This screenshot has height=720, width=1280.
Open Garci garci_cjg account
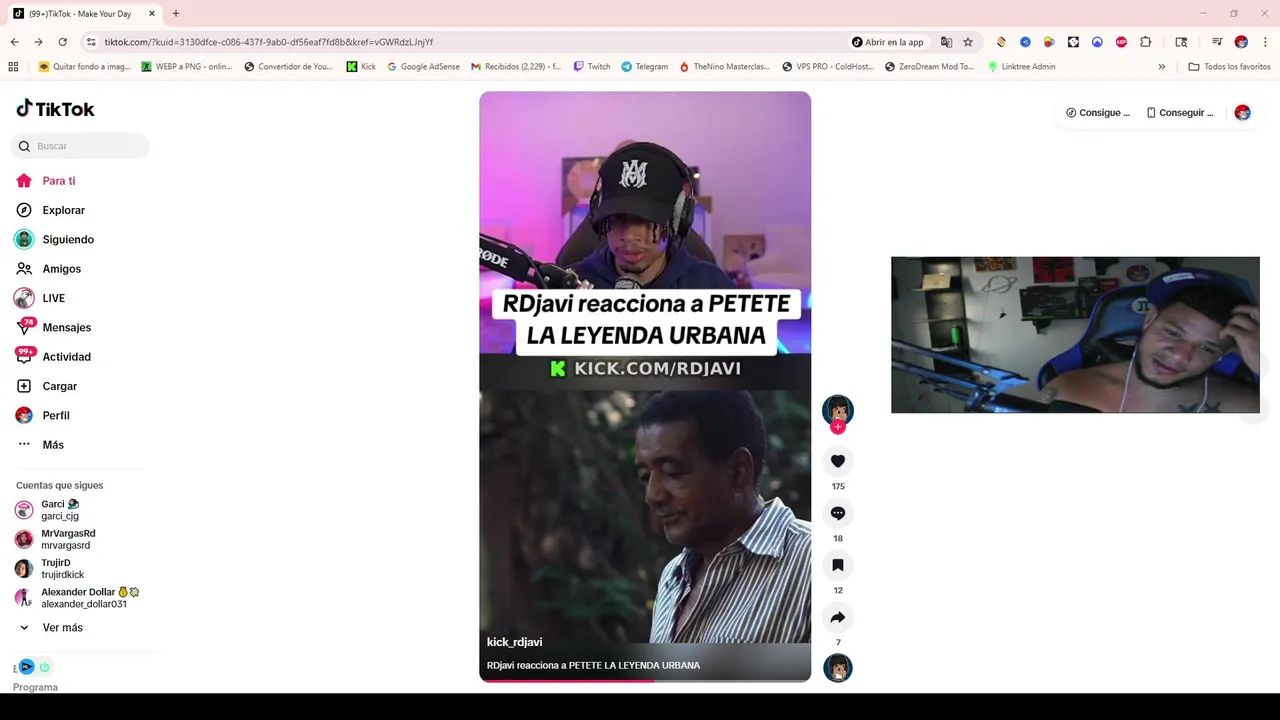click(x=60, y=510)
